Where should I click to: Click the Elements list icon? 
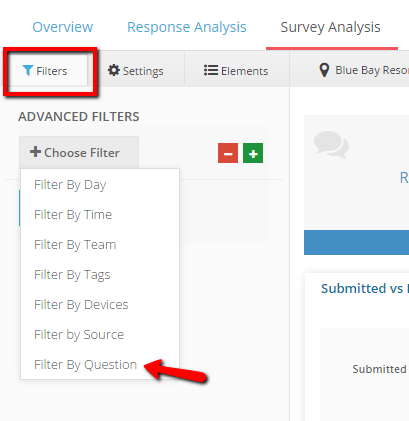coord(211,70)
